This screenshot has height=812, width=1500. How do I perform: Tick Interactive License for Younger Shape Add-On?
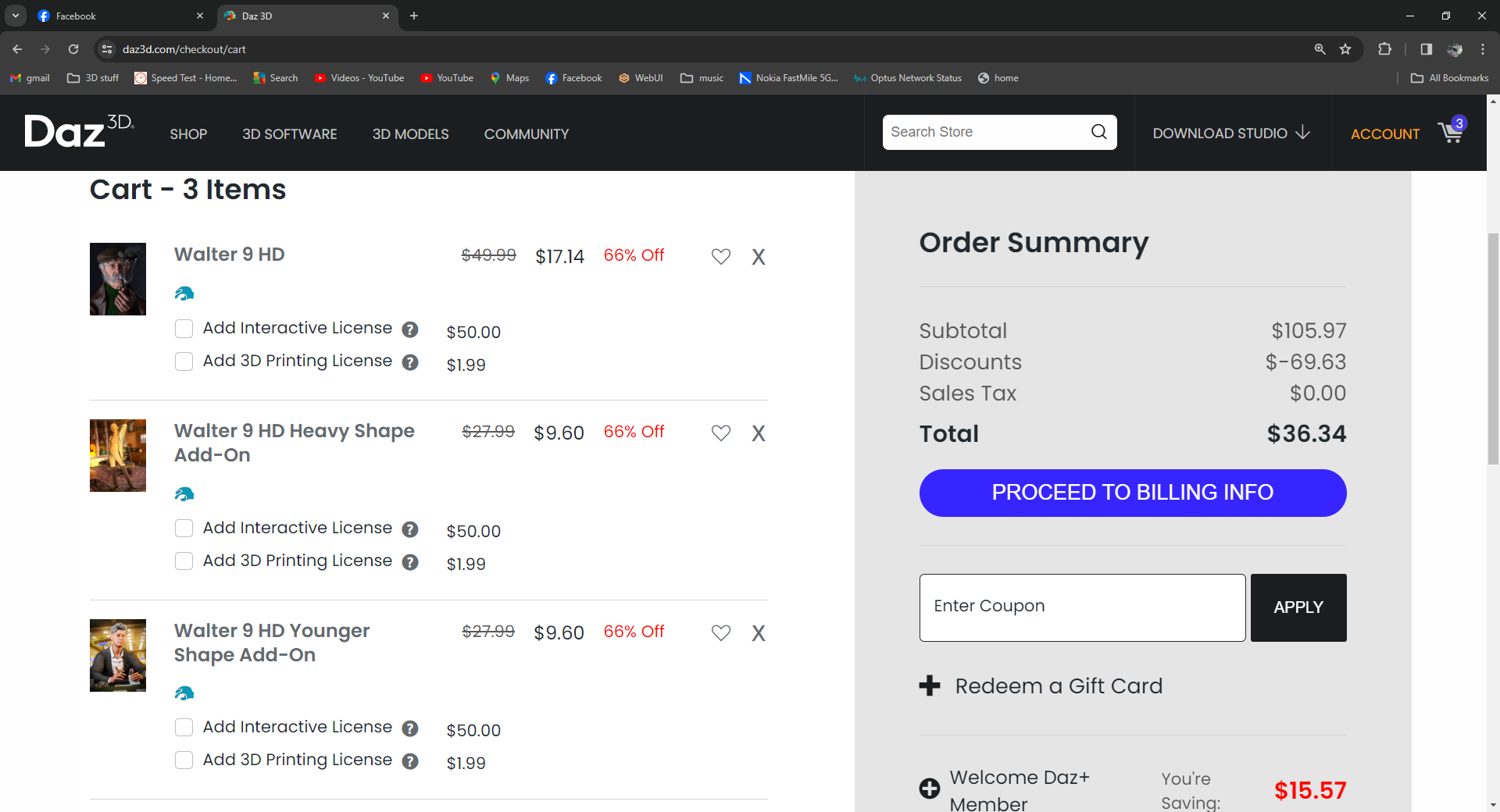[x=184, y=728]
